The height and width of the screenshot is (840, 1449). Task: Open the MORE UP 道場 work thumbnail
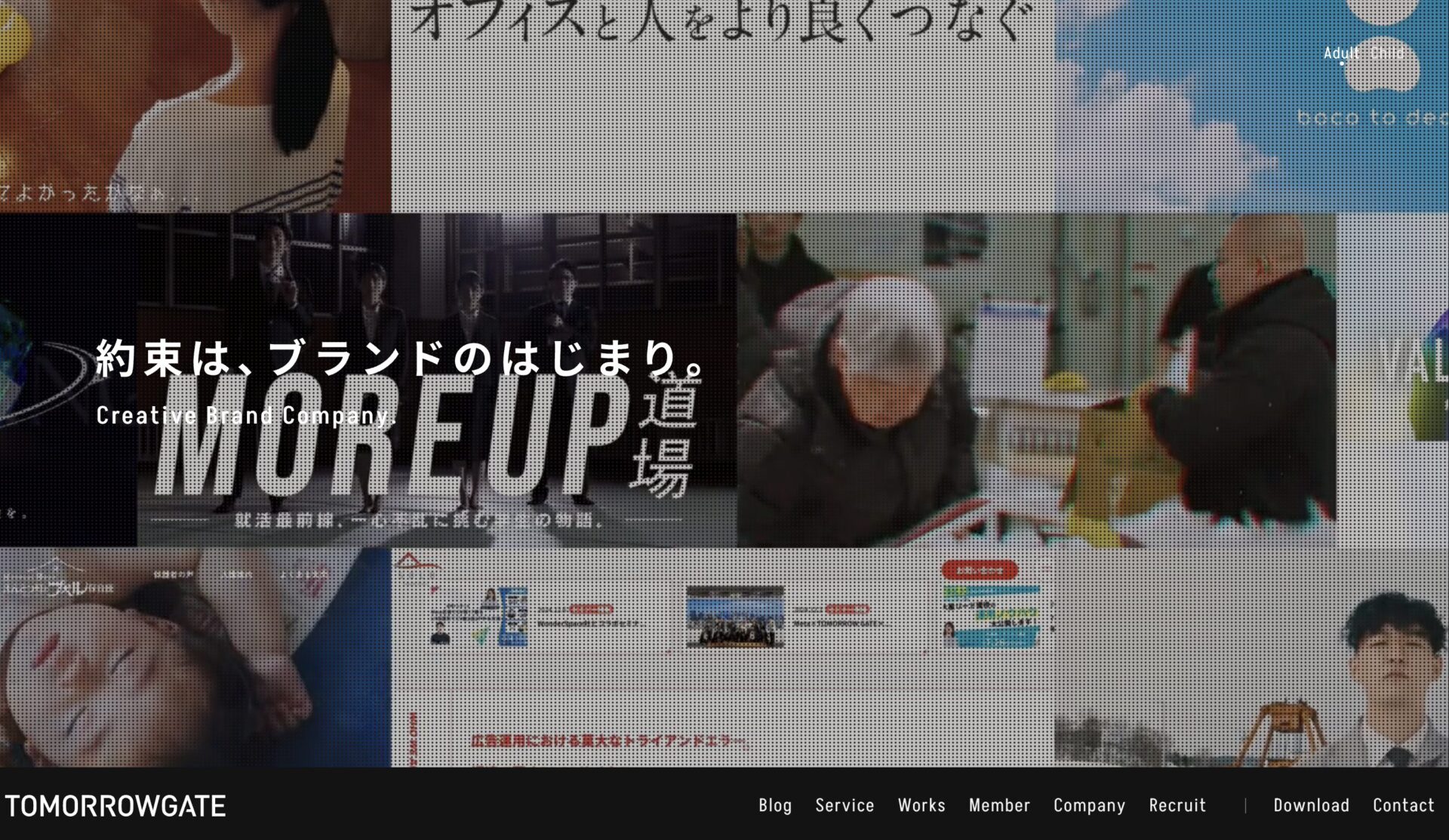pyautogui.click(x=436, y=380)
